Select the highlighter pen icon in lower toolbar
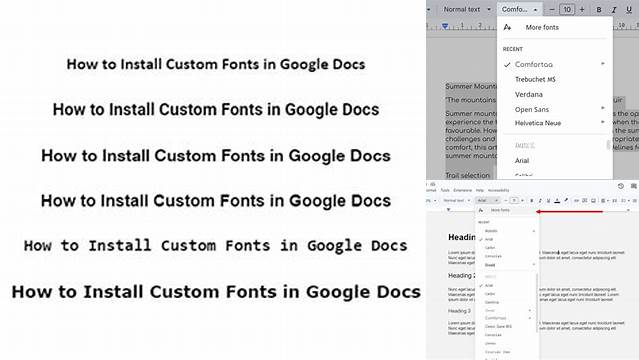The image size is (639, 360). click(x=566, y=200)
